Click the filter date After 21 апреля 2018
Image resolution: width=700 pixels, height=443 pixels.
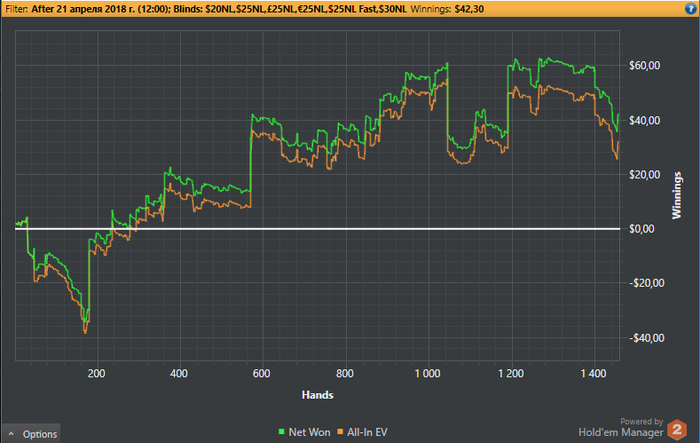coord(100,9)
